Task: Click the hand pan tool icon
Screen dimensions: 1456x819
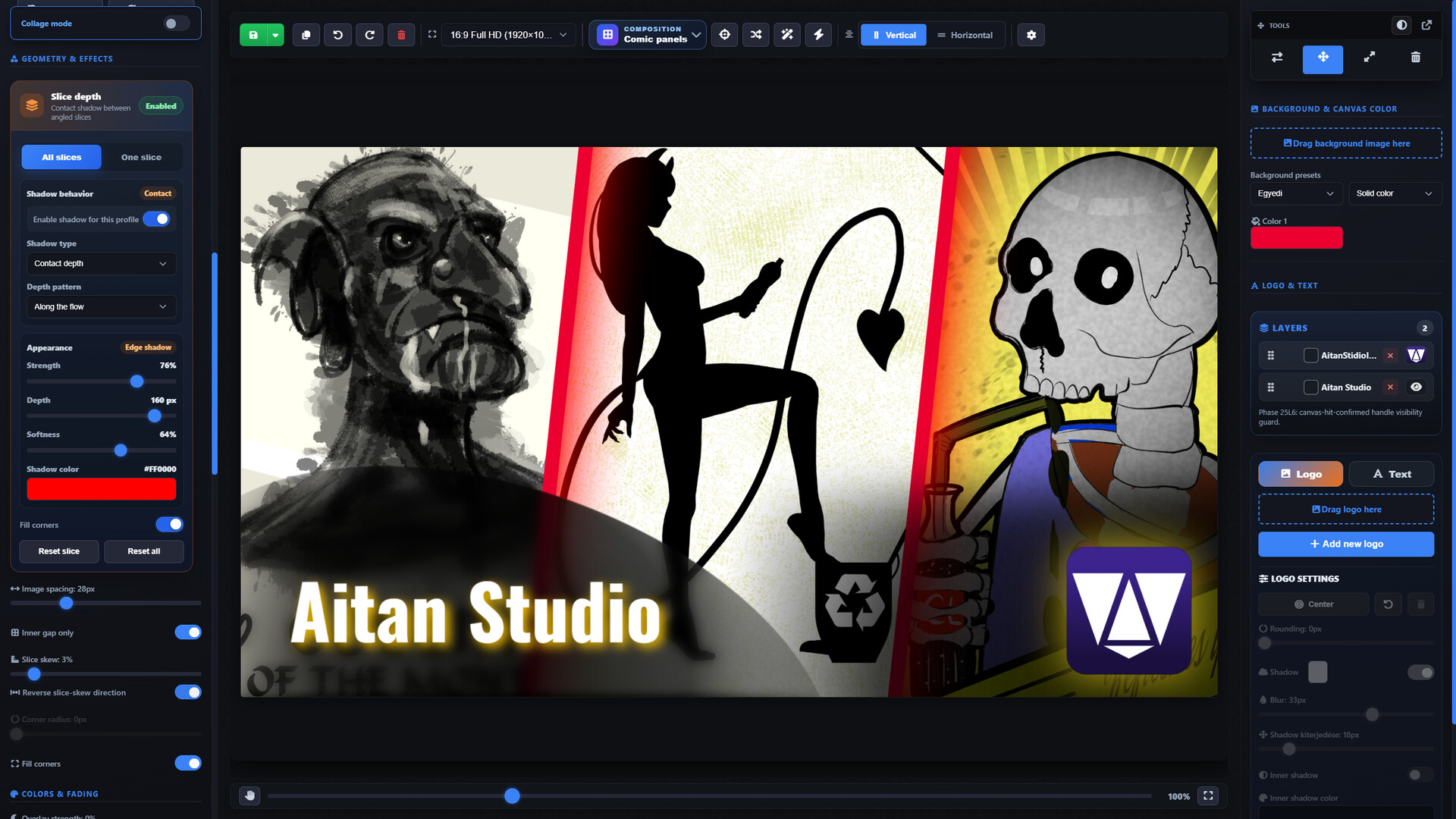Action: coord(249,795)
